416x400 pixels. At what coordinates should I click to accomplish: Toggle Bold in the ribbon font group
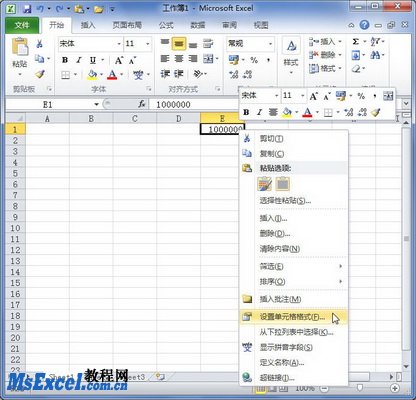point(65,60)
